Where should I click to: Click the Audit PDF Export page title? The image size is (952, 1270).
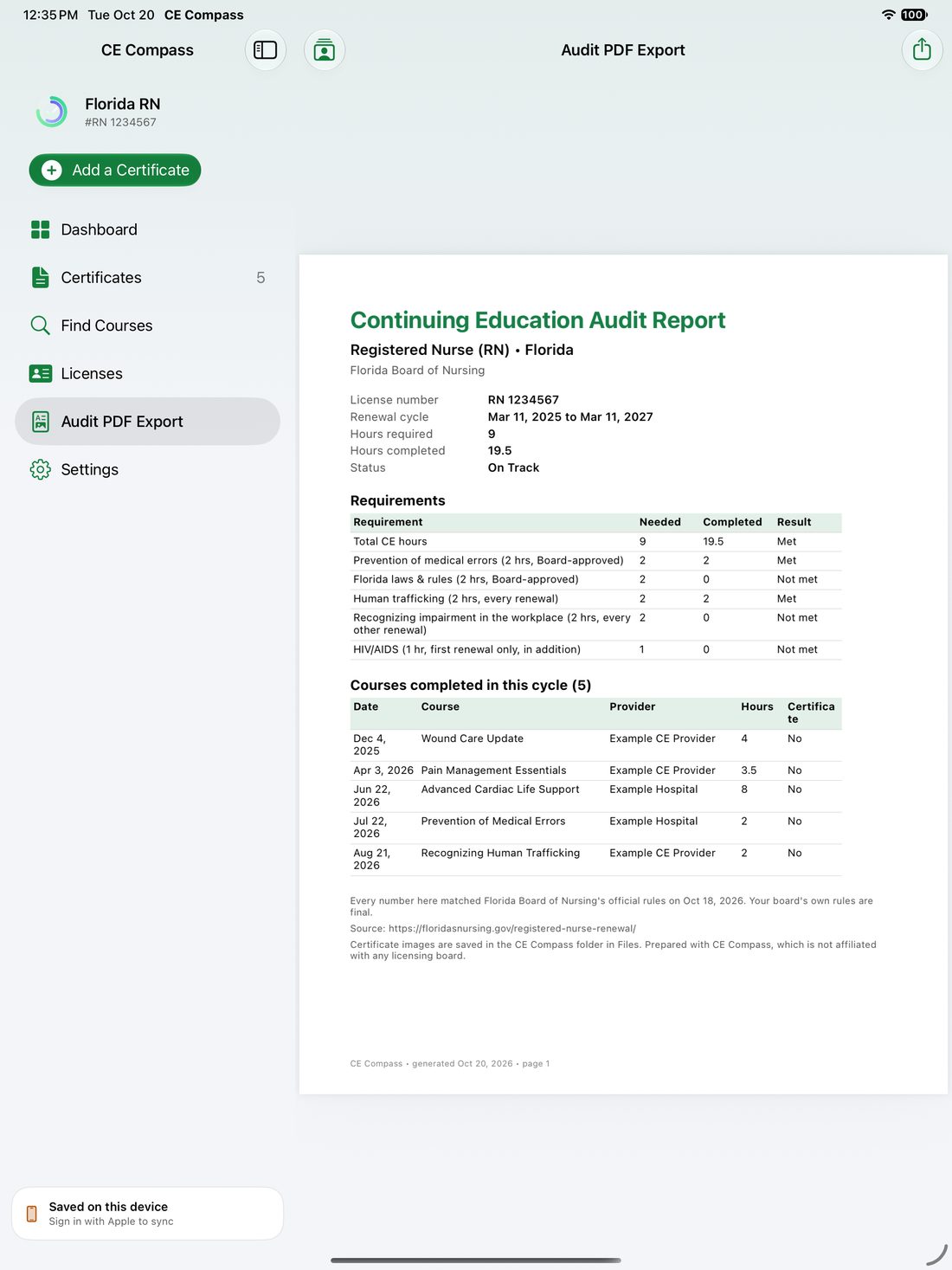(623, 50)
